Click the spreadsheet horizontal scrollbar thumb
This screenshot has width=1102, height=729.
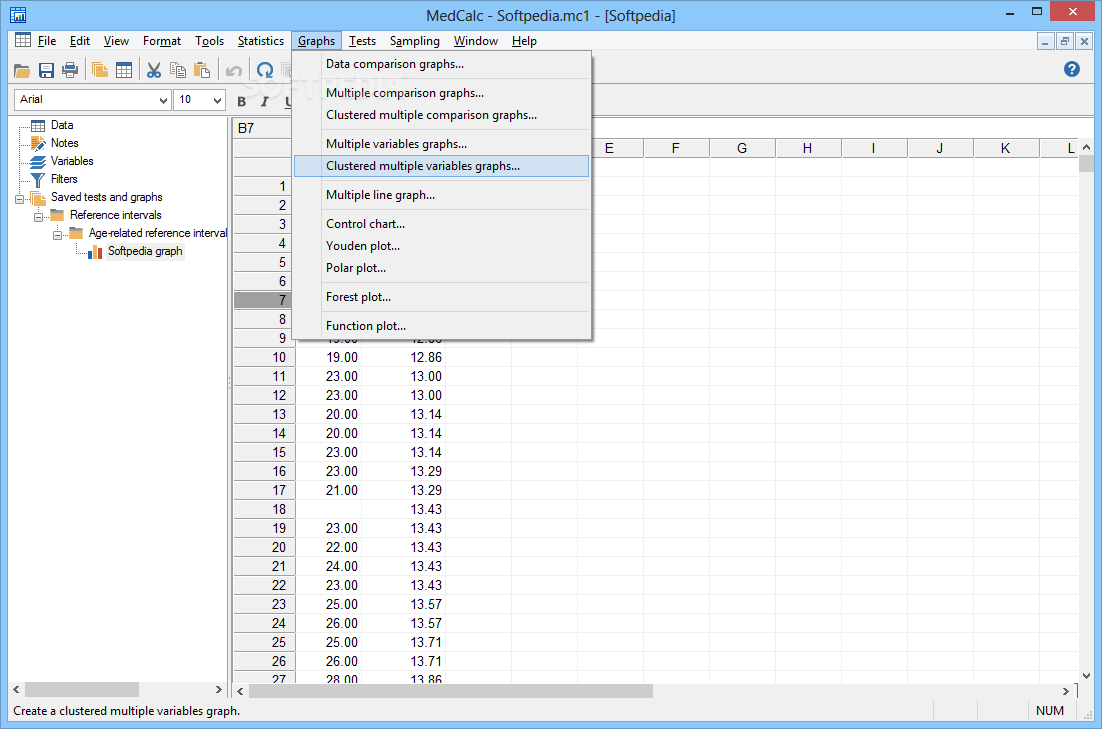450,691
